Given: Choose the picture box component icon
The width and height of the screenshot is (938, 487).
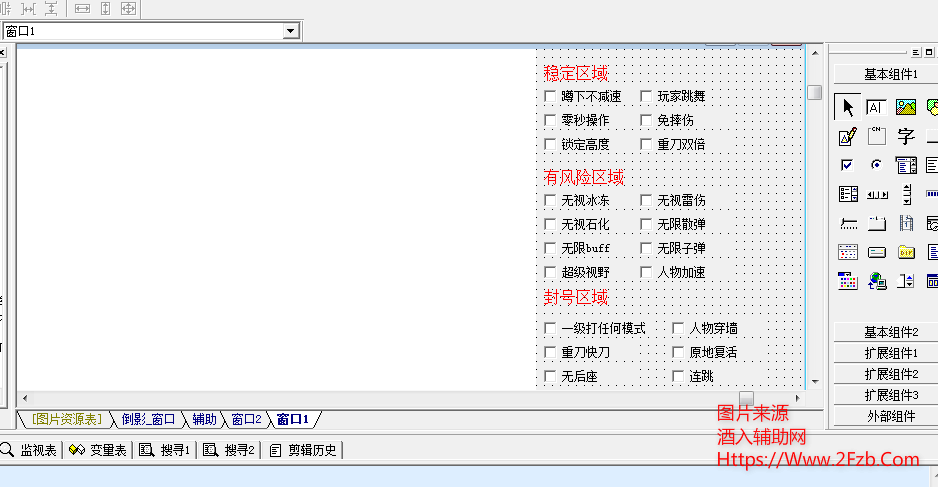Looking at the screenshot, I should (906, 108).
